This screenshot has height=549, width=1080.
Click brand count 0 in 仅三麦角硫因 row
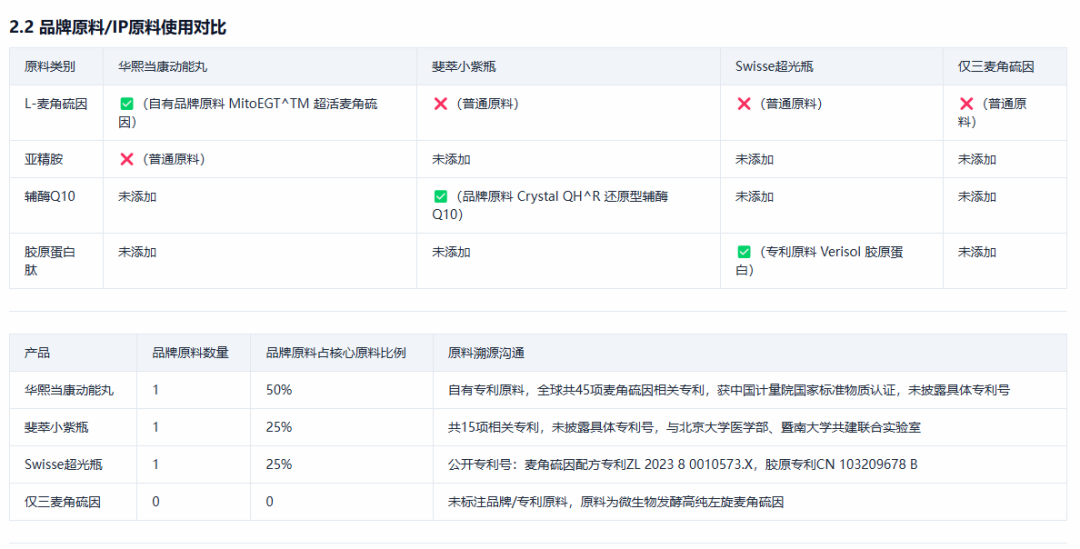156,501
